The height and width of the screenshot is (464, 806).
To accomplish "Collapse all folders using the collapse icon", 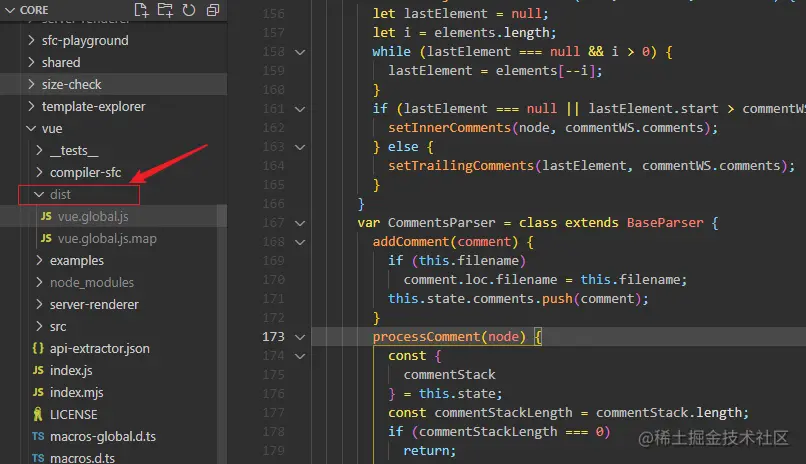I will pos(213,10).
